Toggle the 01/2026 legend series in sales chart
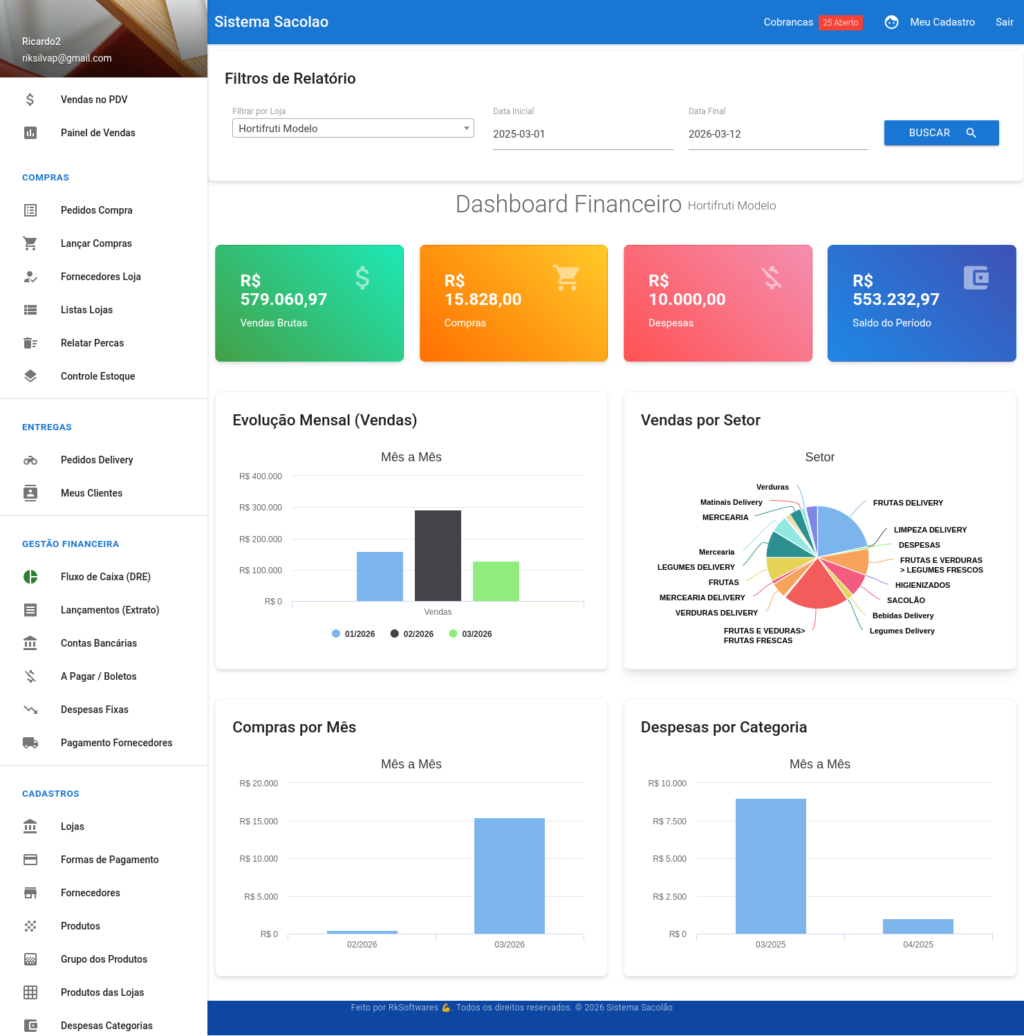This screenshot has width=1024, height=1036. pyautogui.click(x=353, y=634)
